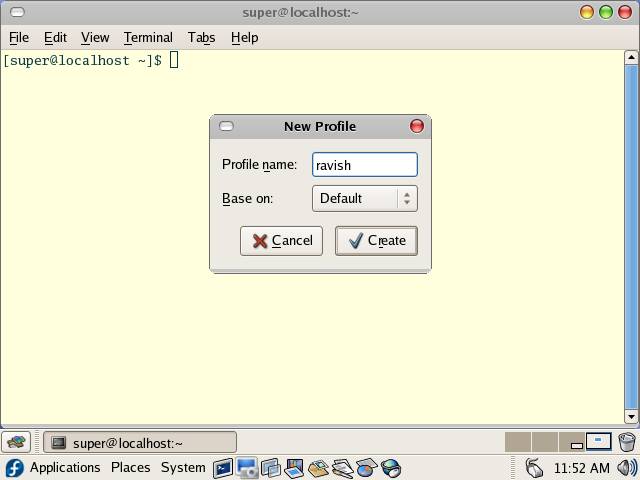Open the web browser globe icon
The height and width of the screenshot is (480, 640).
391,468
